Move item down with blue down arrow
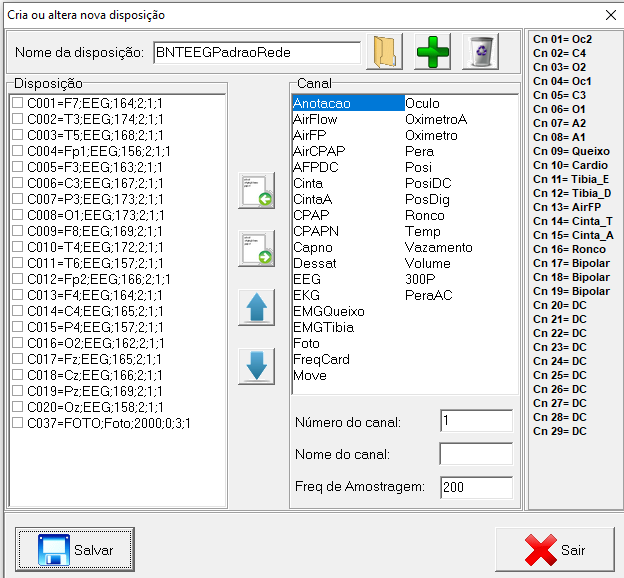This screenshot has width=624, height=578. click(x=256, y=365)
